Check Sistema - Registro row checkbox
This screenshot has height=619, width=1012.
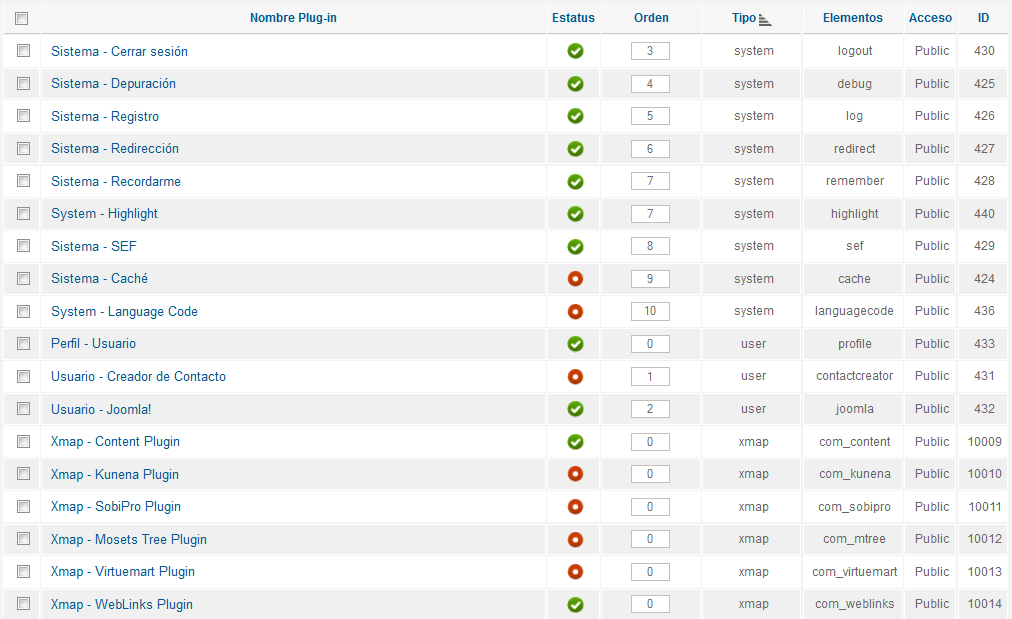pos(23,116)
